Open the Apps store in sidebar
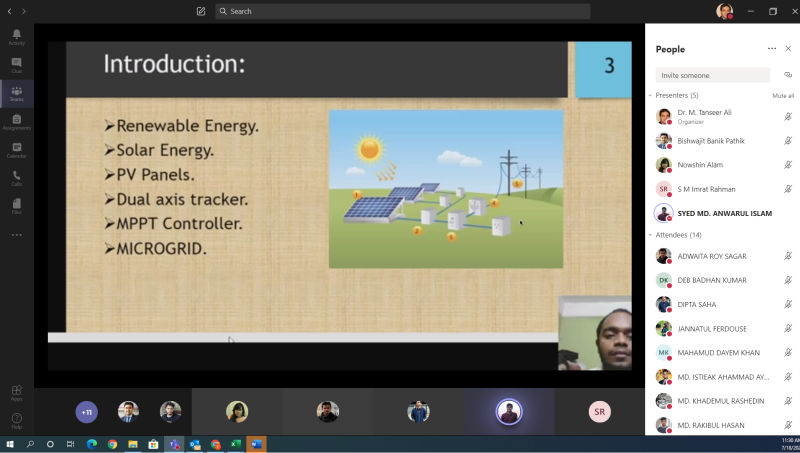The width and height of the screenshot is (800, 453). coord(16,392)
